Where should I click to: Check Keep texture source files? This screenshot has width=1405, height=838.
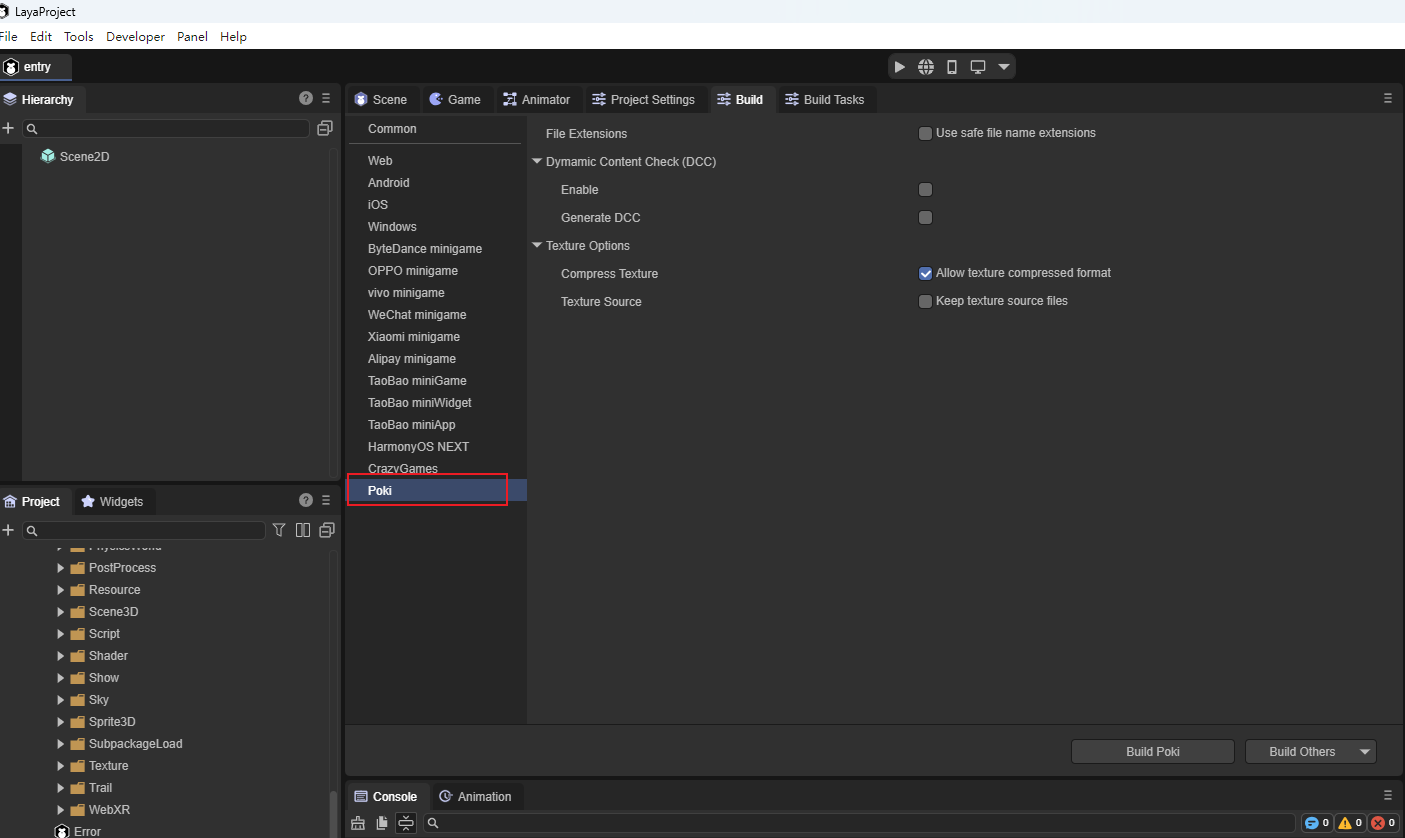pyautogui.click(x=925, y=301)
